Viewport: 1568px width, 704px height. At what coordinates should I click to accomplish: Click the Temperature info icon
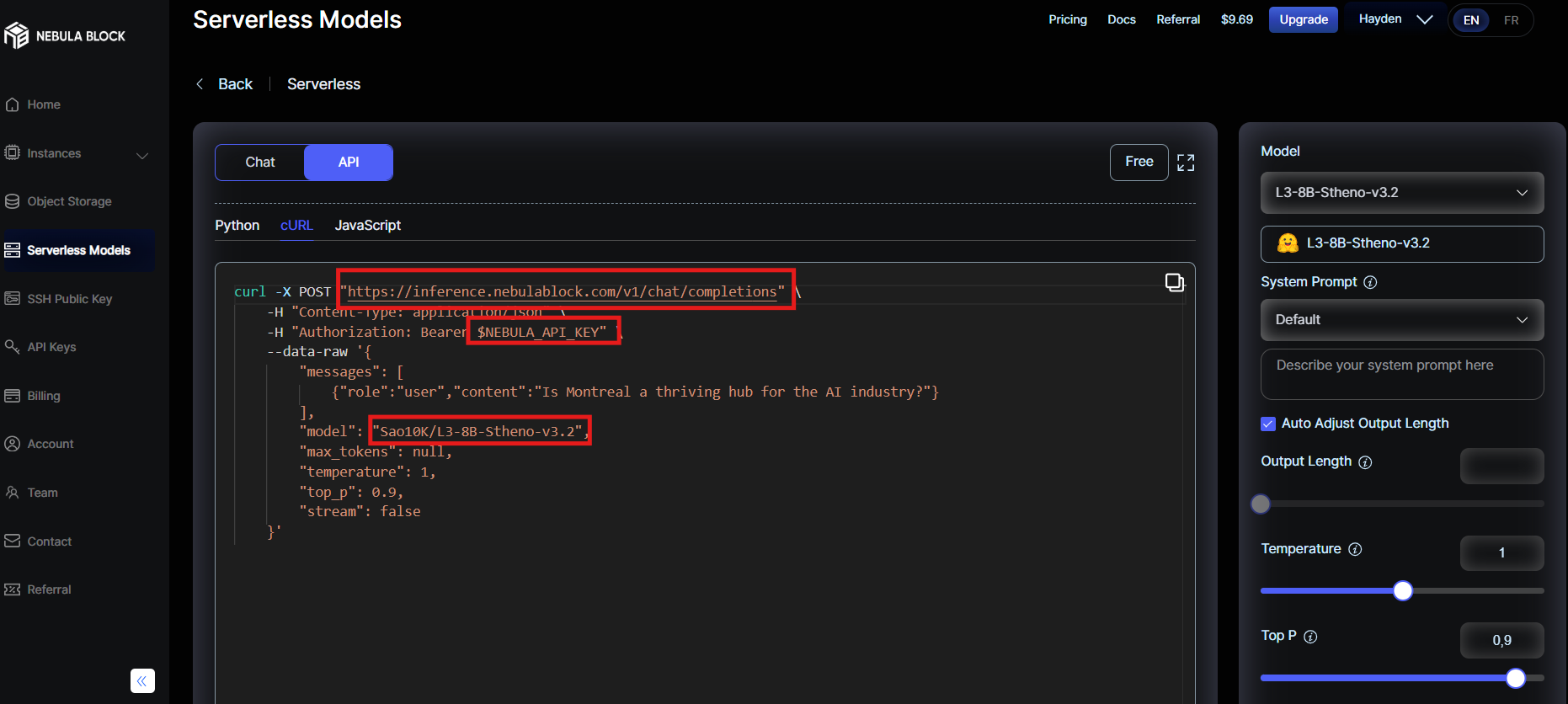1355,549
